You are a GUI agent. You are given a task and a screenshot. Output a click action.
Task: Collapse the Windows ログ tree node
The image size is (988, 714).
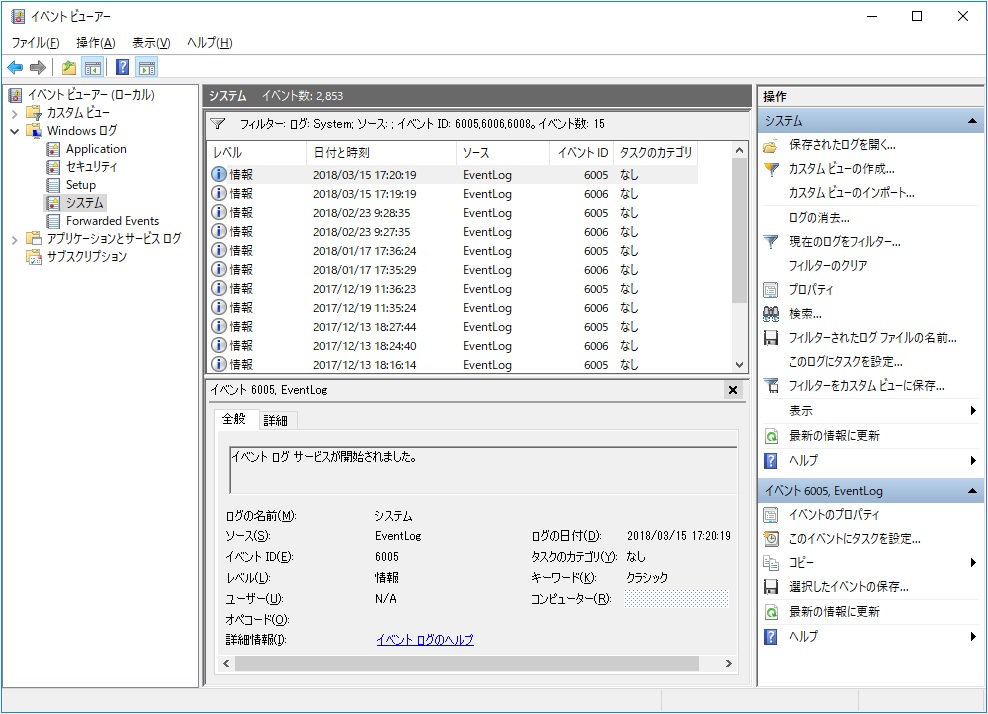tap(14, 132)
